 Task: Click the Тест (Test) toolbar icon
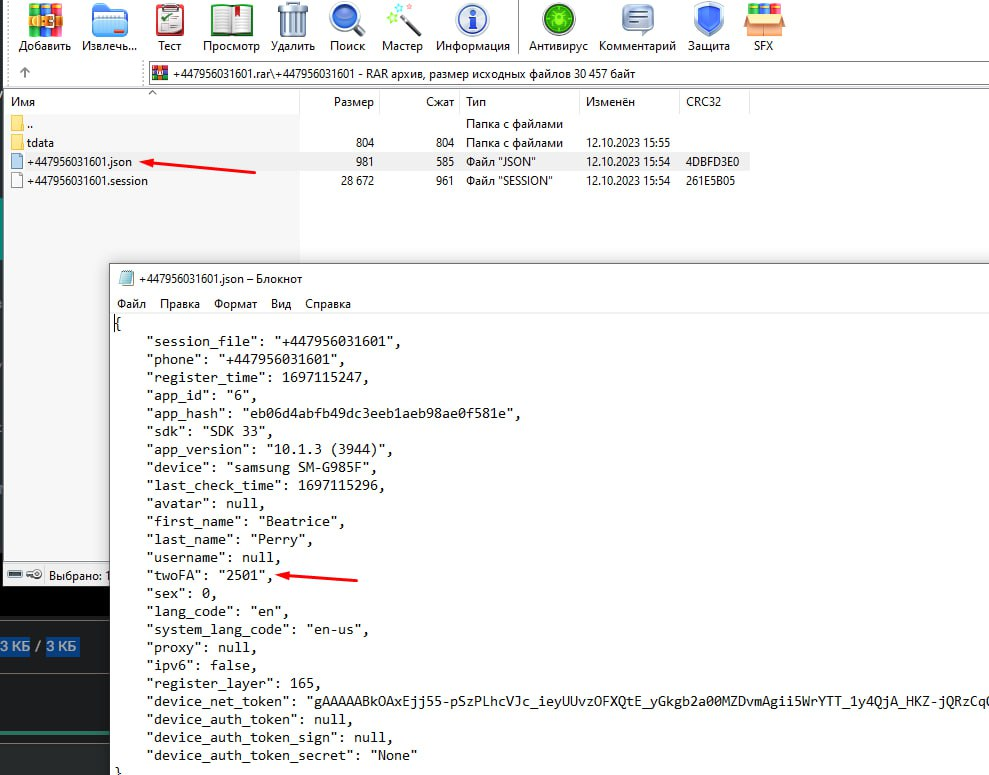click(170, 20)
